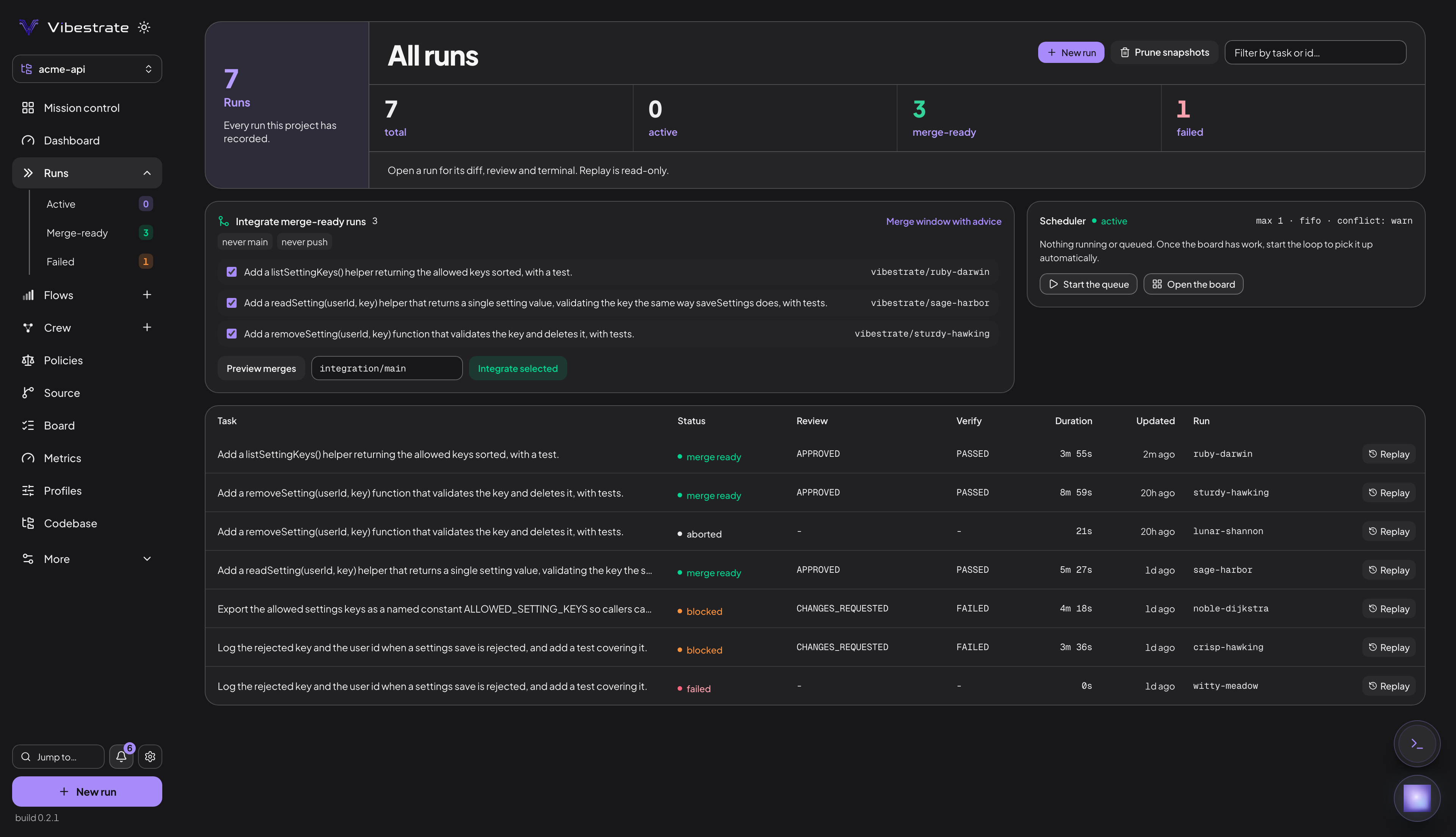1456x837 pixels.
Task: Click the never push tag
Action: point(304,242)
